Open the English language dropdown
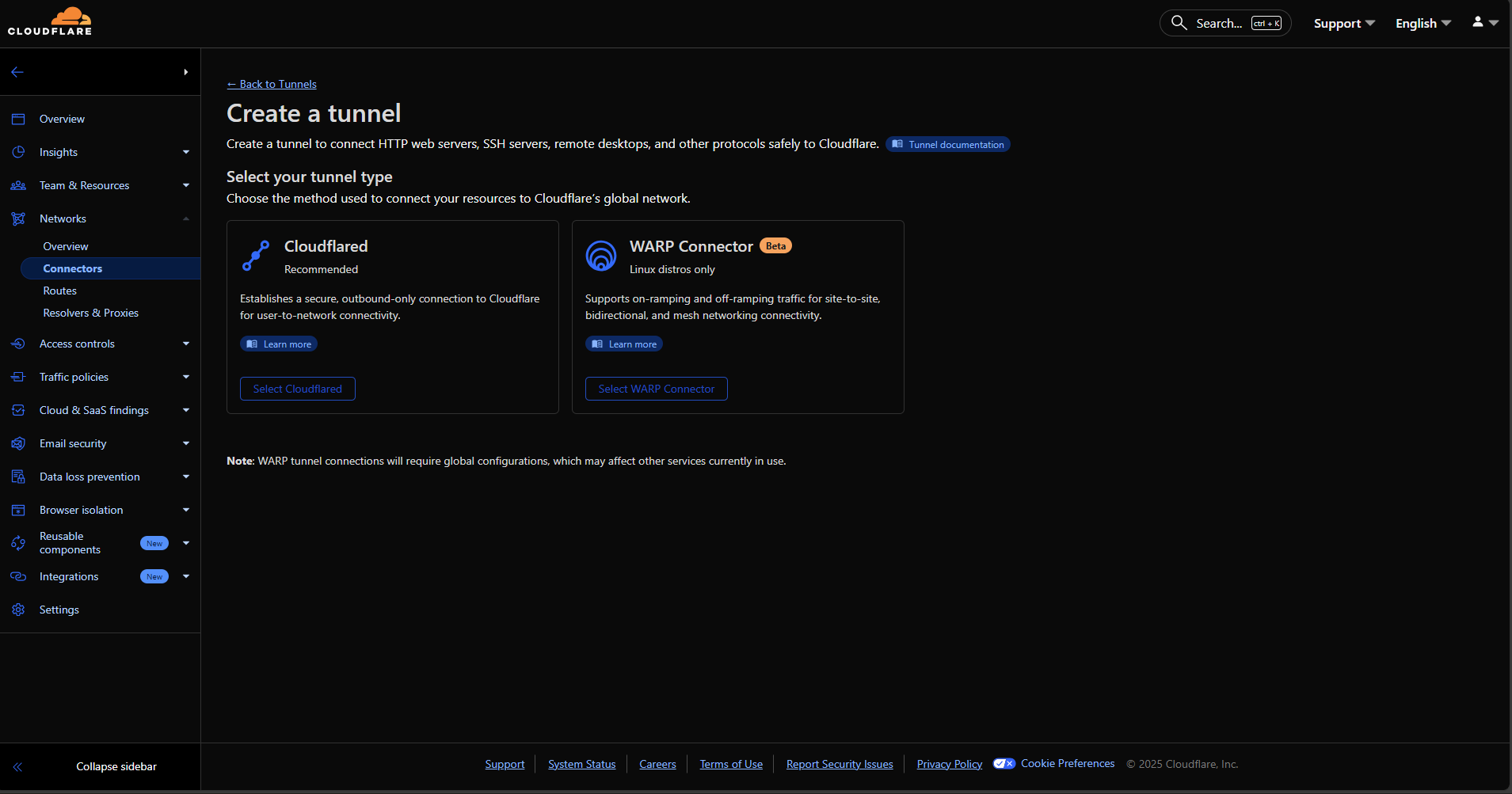The height and width of the screenshot is (794, 1512). pos(1423,23)
